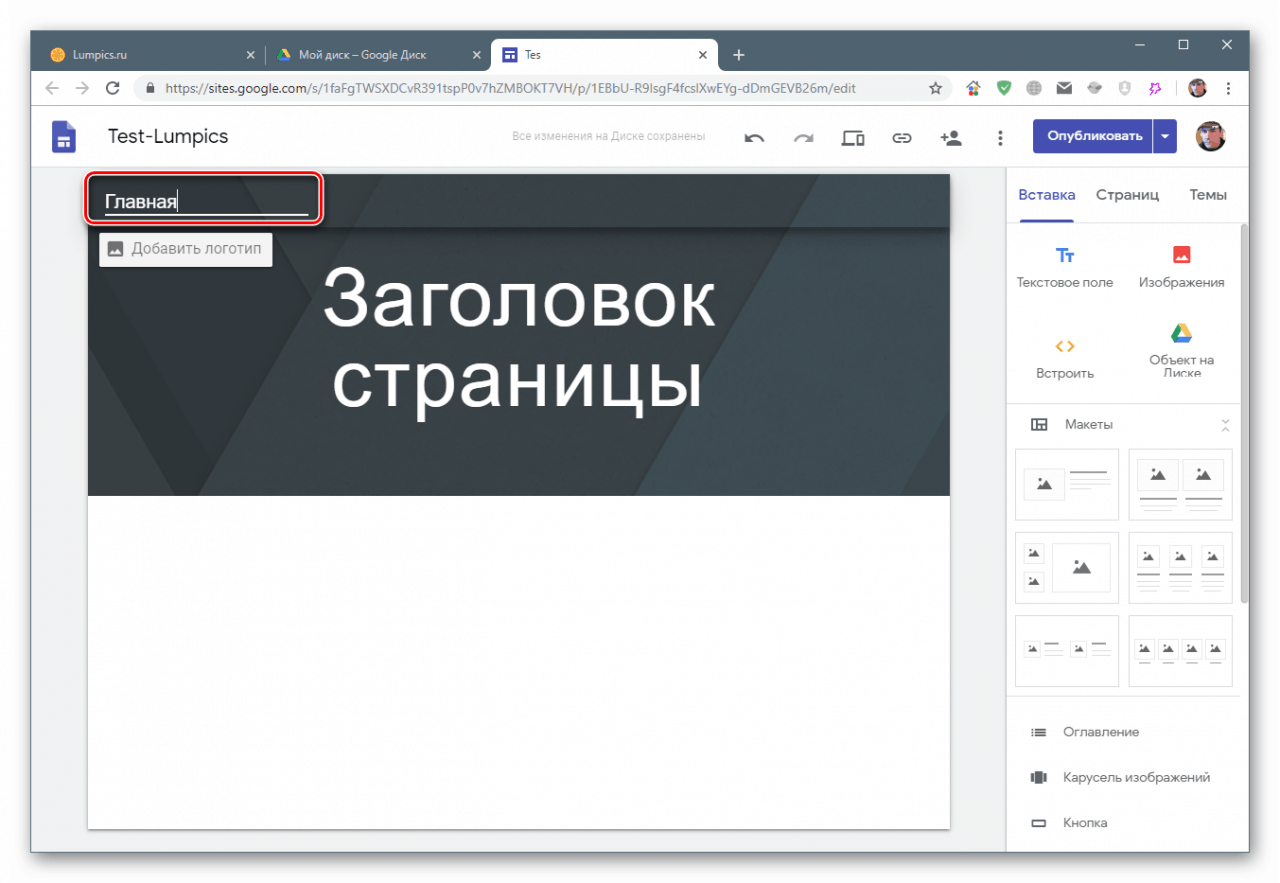
Task: Select the two images with captions layout
Action: click(1181, 484)
